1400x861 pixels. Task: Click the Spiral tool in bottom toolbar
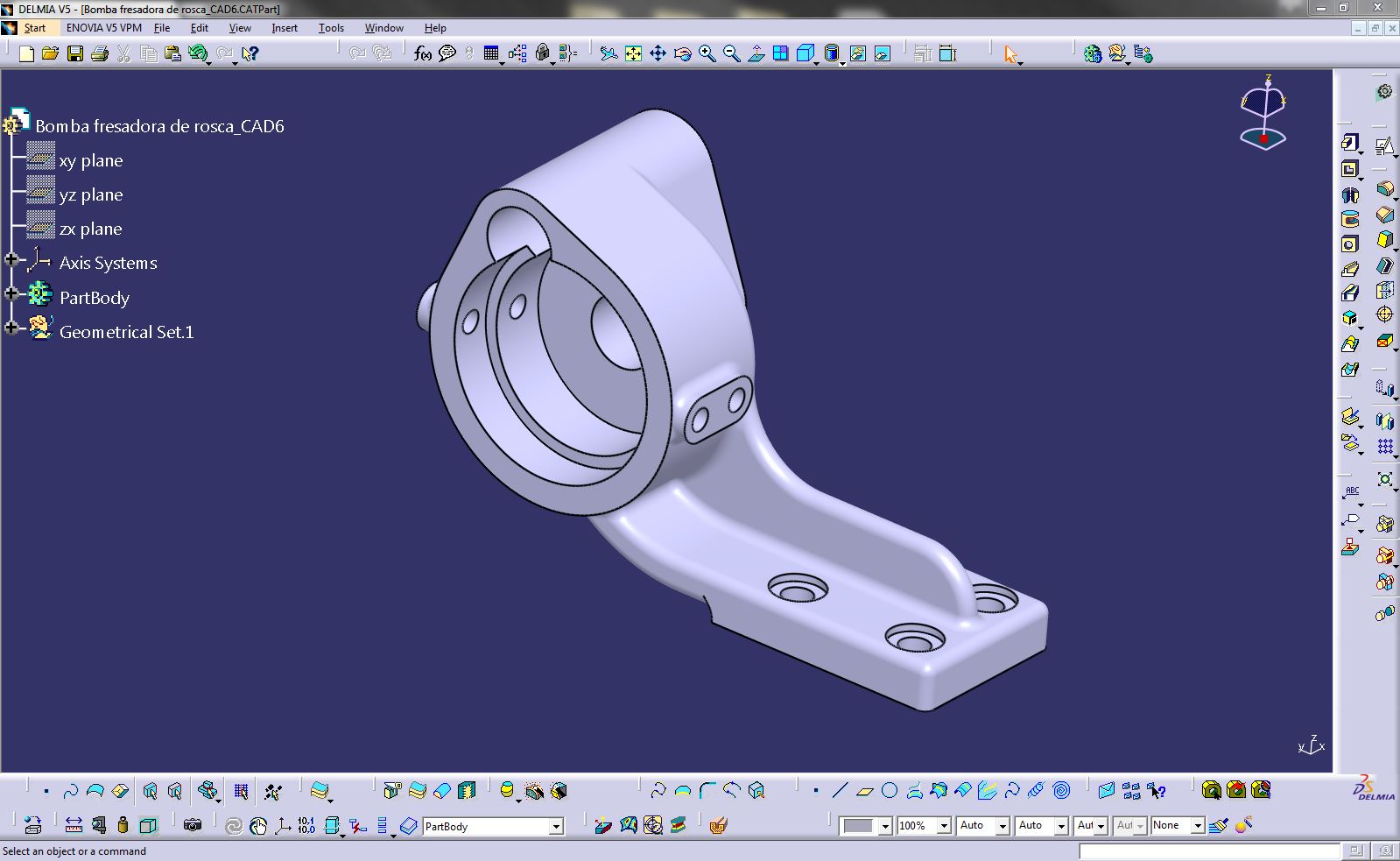(x=1061, y=791)
